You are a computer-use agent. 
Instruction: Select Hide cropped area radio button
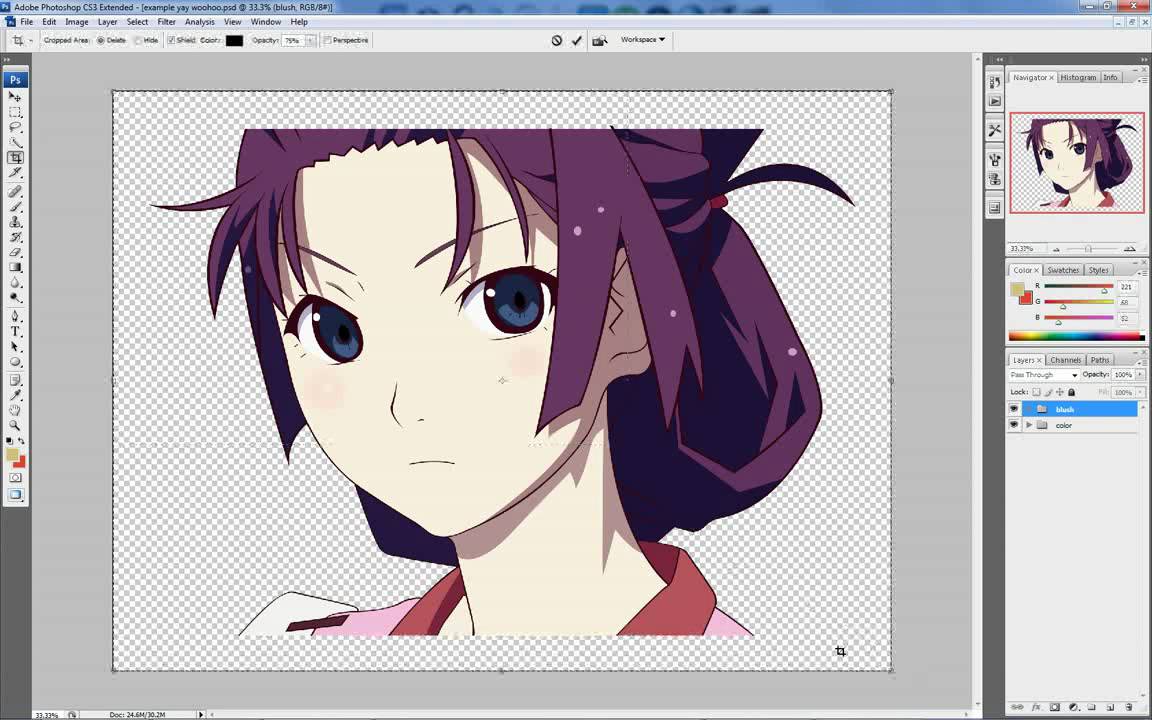coord(137,40)
